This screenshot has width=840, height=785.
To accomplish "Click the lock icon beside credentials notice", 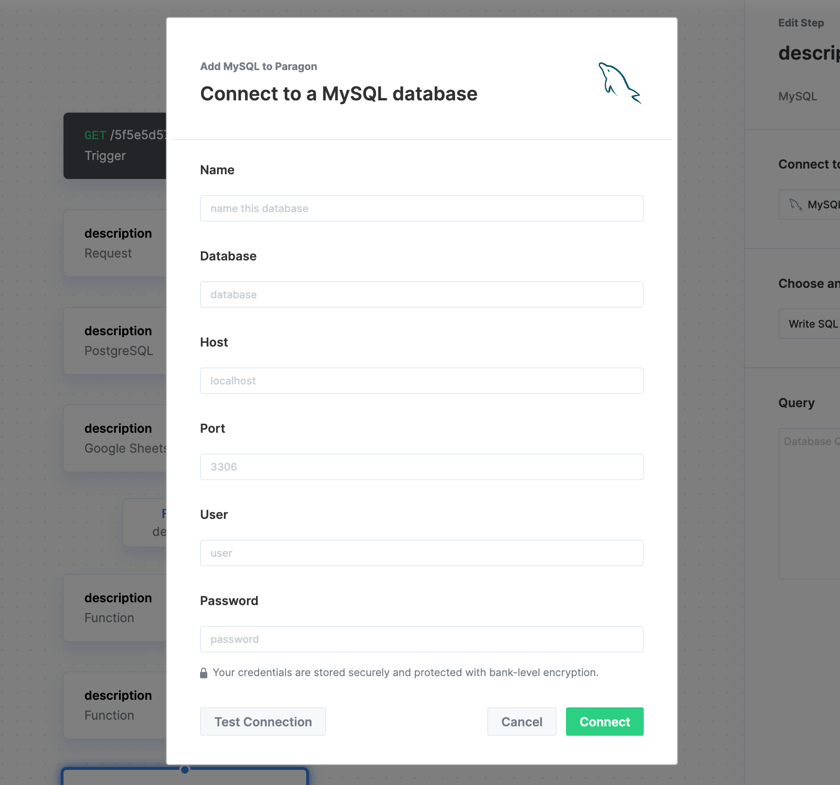I will 204,673.
